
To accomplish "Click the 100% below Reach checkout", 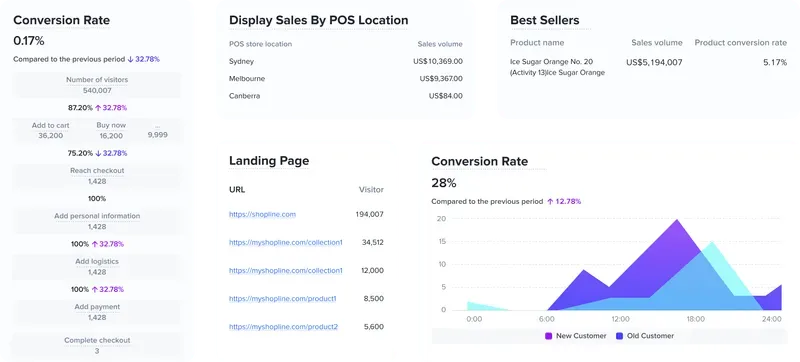I will (97, 198).
